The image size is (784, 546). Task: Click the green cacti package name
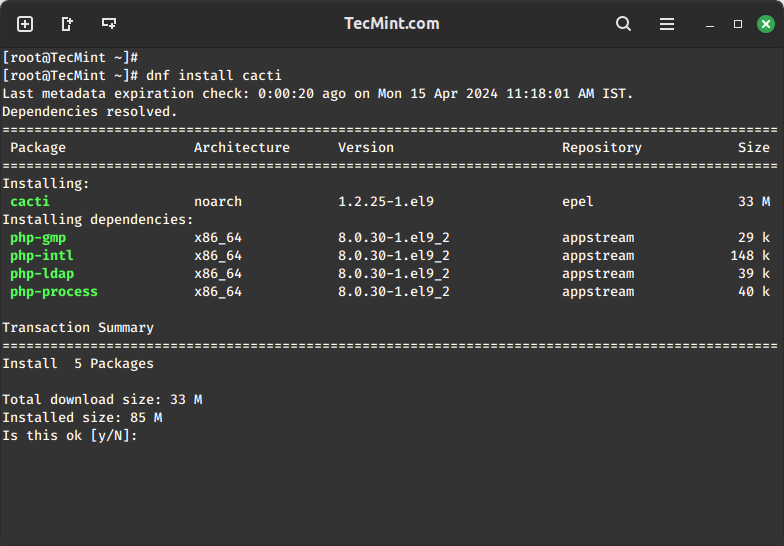(30, 202)
